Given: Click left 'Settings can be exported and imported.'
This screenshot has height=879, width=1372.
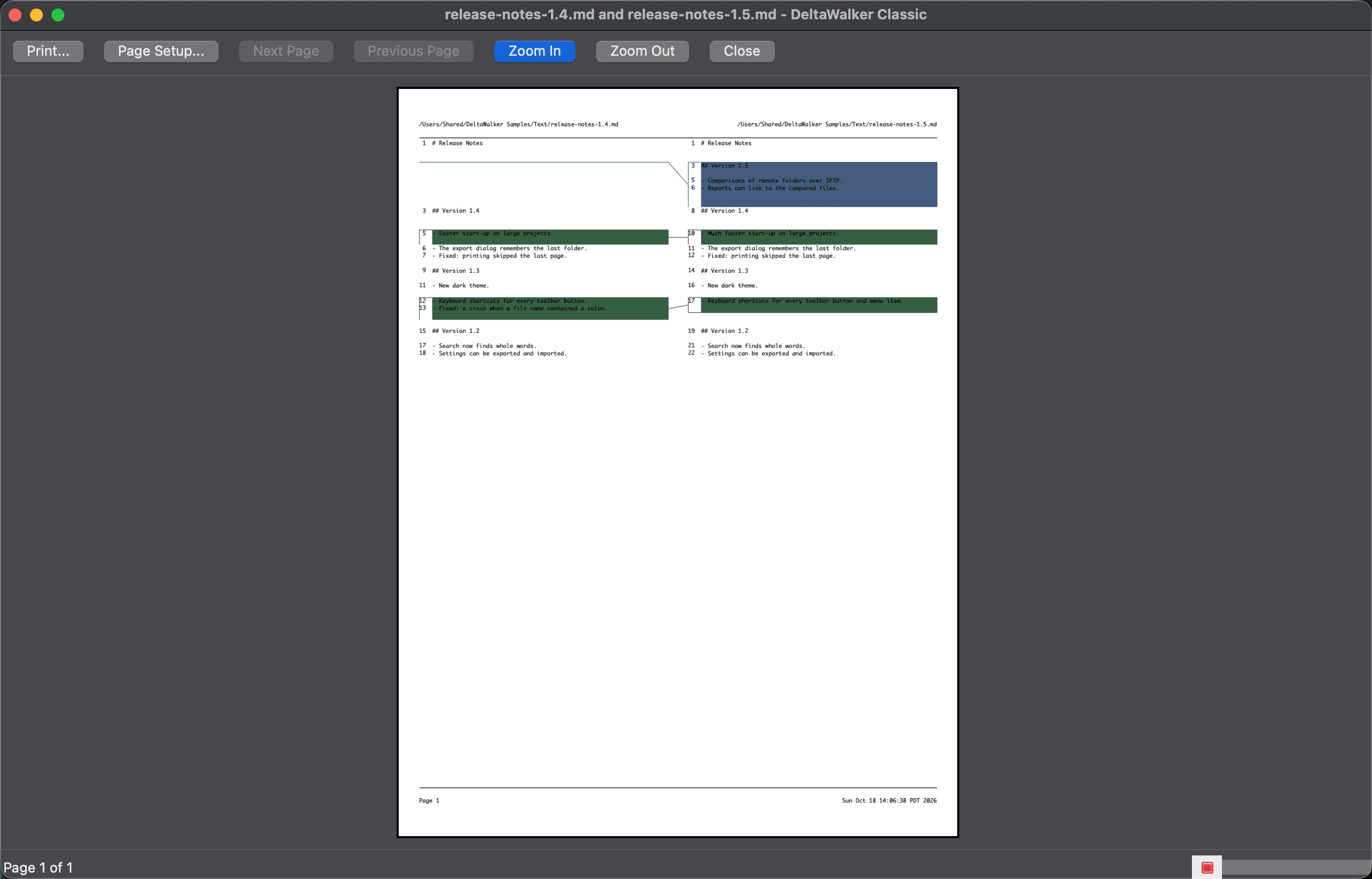Looking at the screenshot, I should (499, 354).
